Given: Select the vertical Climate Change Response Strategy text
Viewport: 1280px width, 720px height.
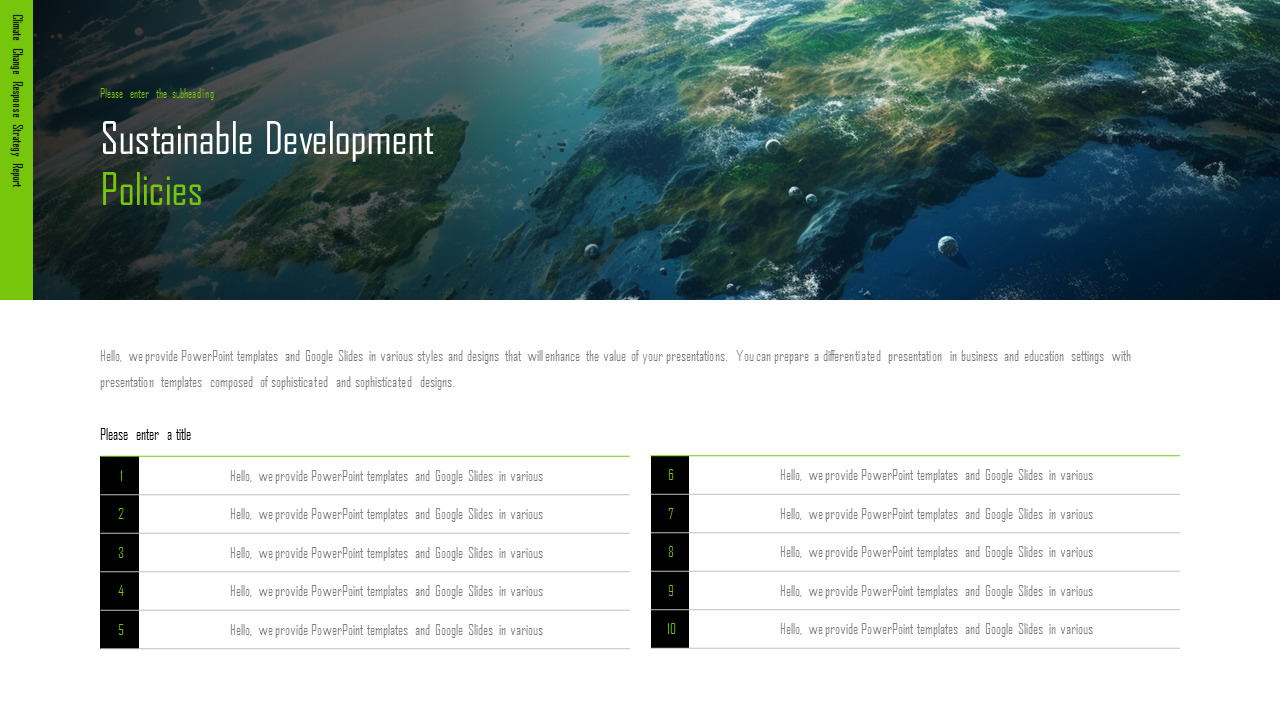Looking at the screenshot, I should pyautogui.click(x=16, y=100).
